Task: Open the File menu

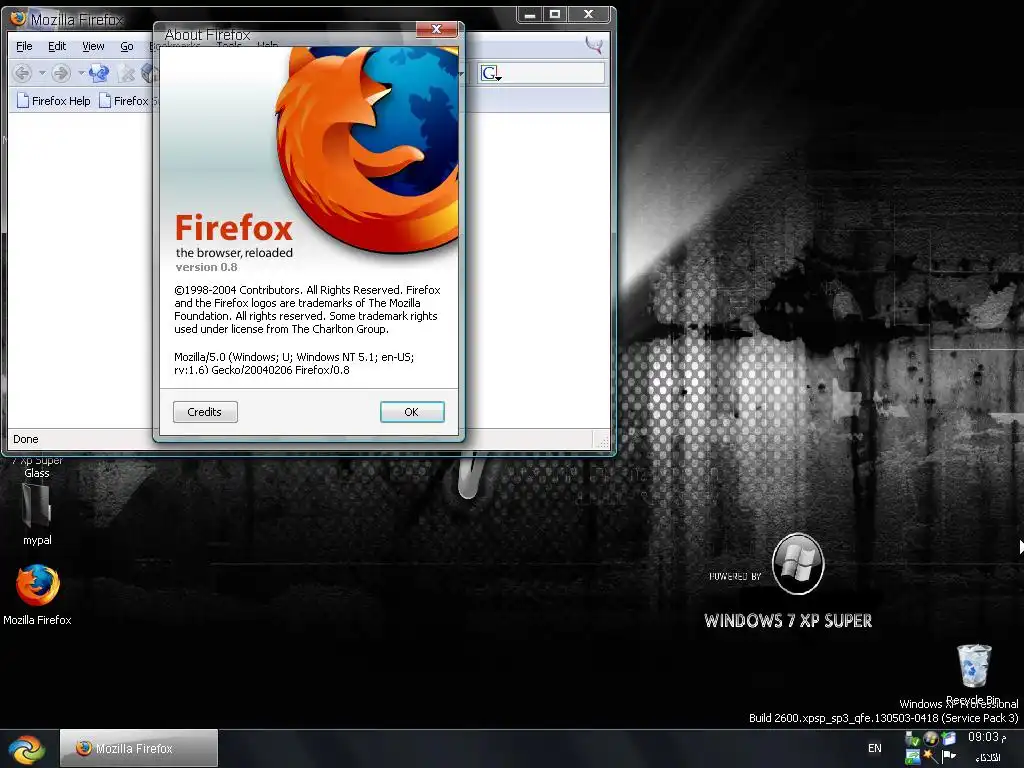Action: (x=24, y=46)
